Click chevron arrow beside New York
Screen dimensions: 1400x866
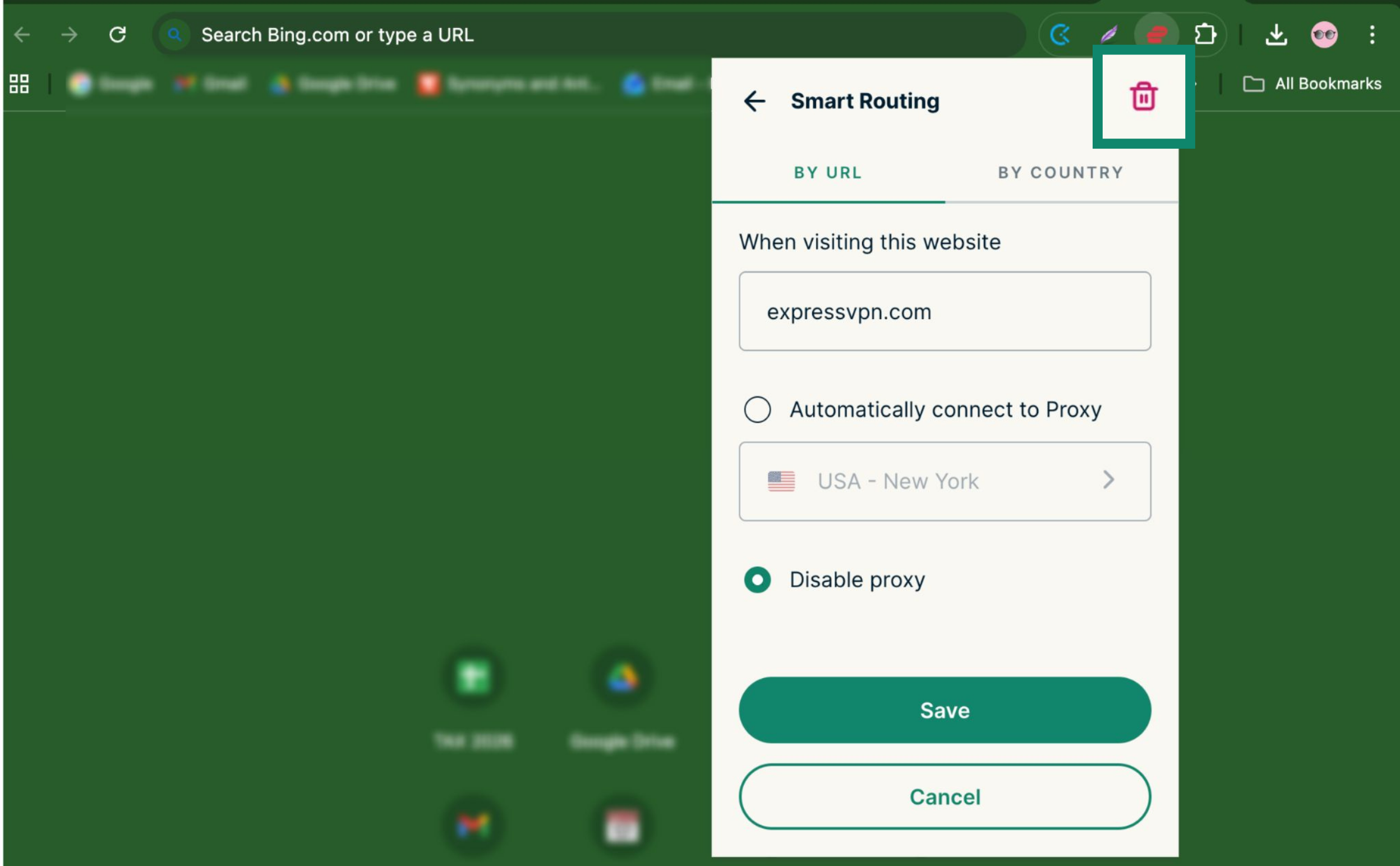(x=1108, y=480)
